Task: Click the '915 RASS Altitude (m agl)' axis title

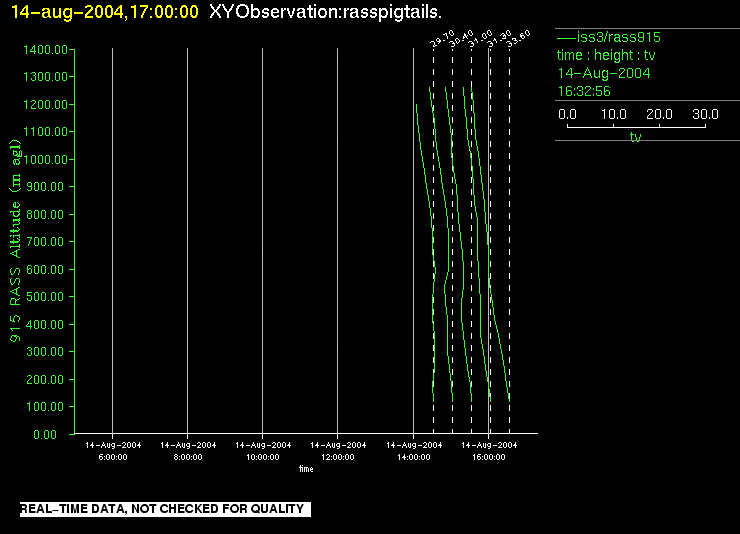Action: (x=15, y=241)
